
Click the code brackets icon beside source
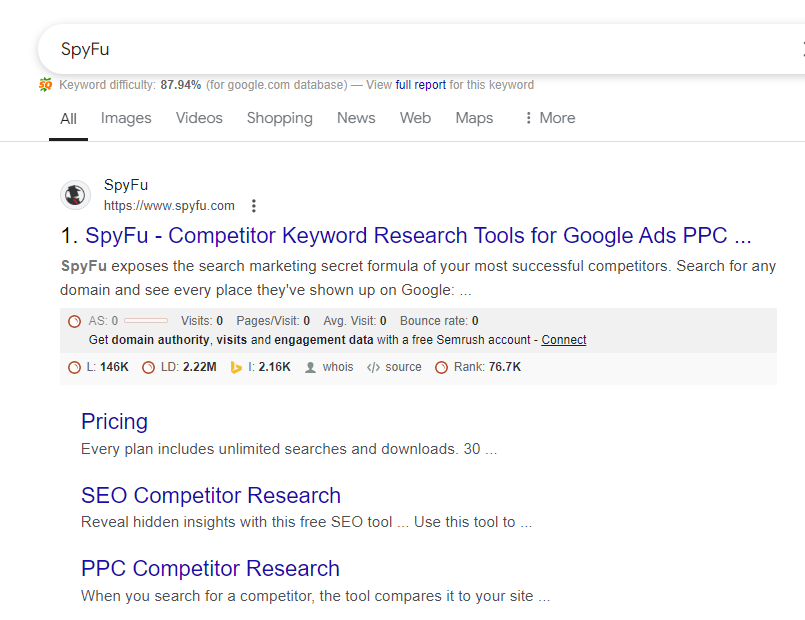[x=373, y=367]
